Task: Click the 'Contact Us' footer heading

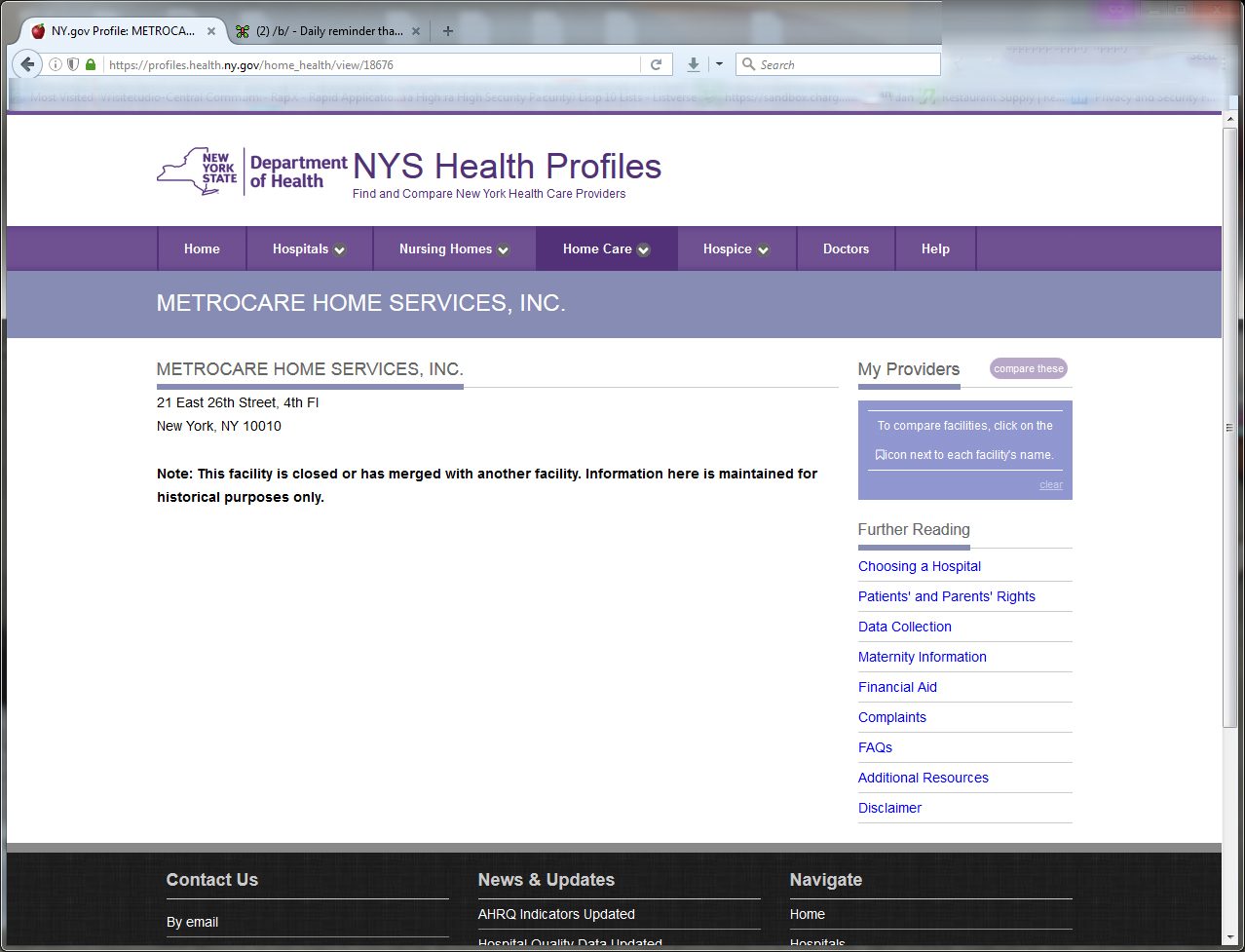Action: pyautogui.click(x=212, y=880)
